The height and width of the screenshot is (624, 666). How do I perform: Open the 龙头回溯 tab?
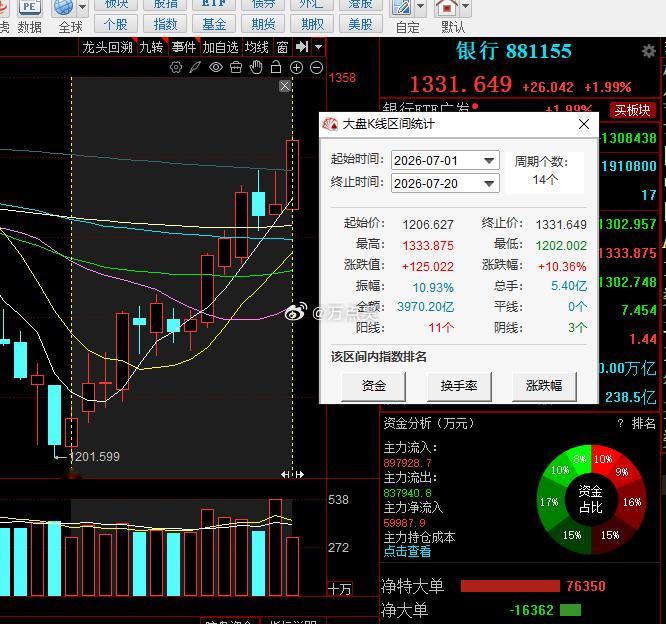(107, 47)
